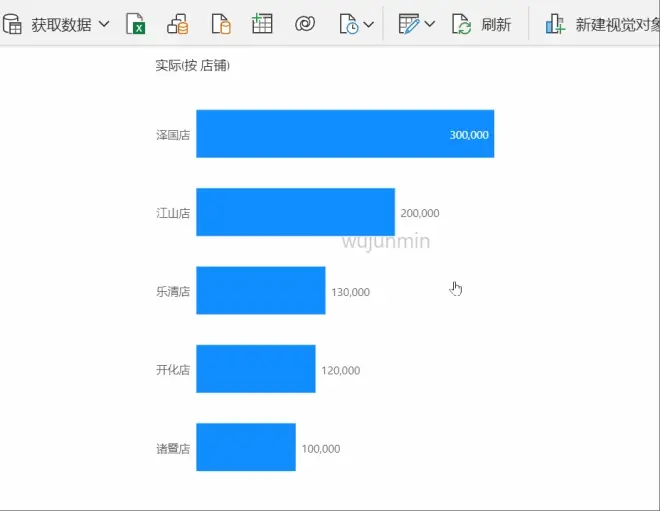Screen dimensions: 660x511
Task: Click the 乐清店 axis label
Action: [173, 291]
